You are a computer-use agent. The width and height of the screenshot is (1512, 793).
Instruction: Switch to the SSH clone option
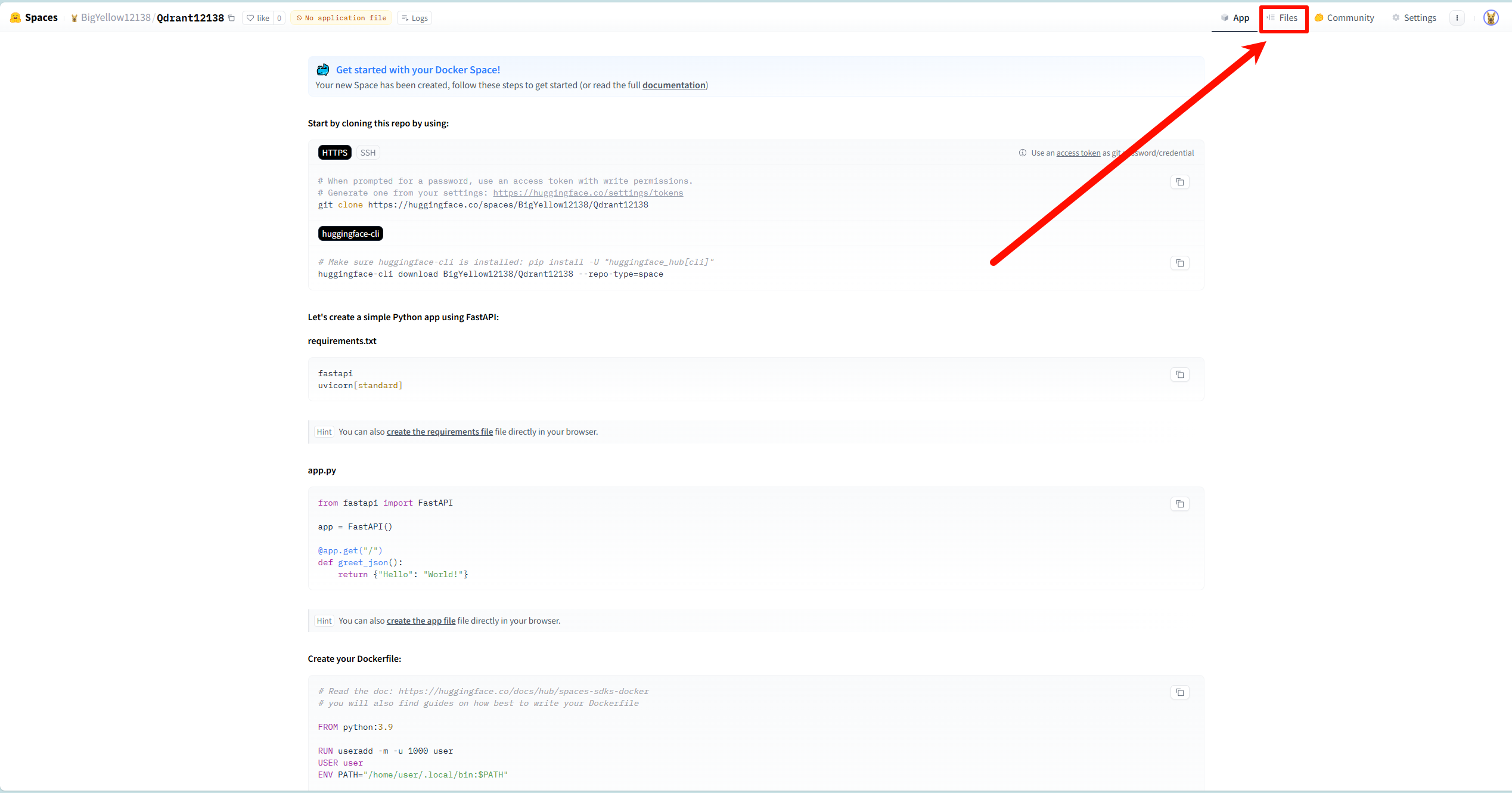368,153
